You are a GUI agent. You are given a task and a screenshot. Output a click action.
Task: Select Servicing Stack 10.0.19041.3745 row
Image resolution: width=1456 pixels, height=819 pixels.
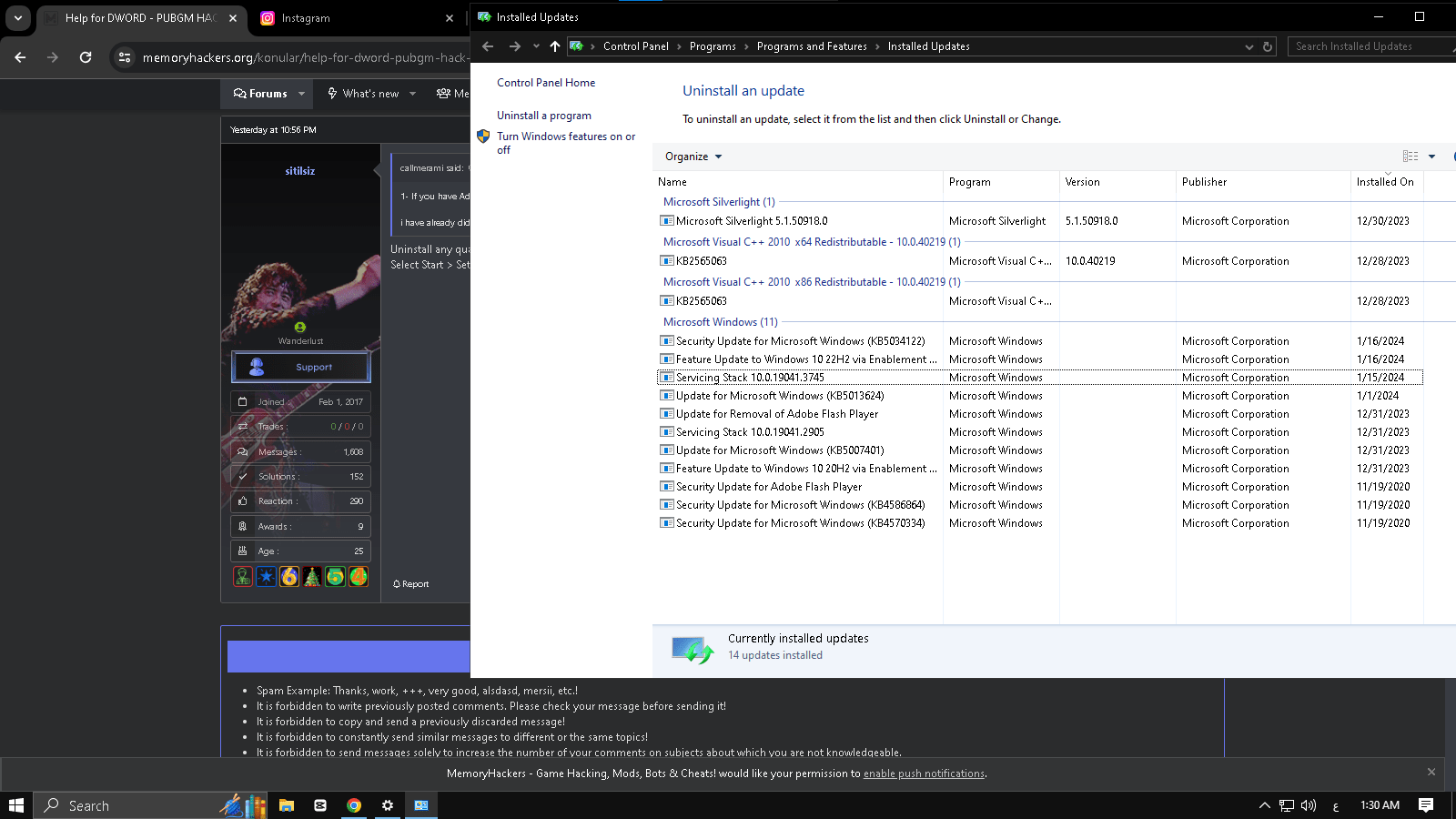(x=1040, y=378)
